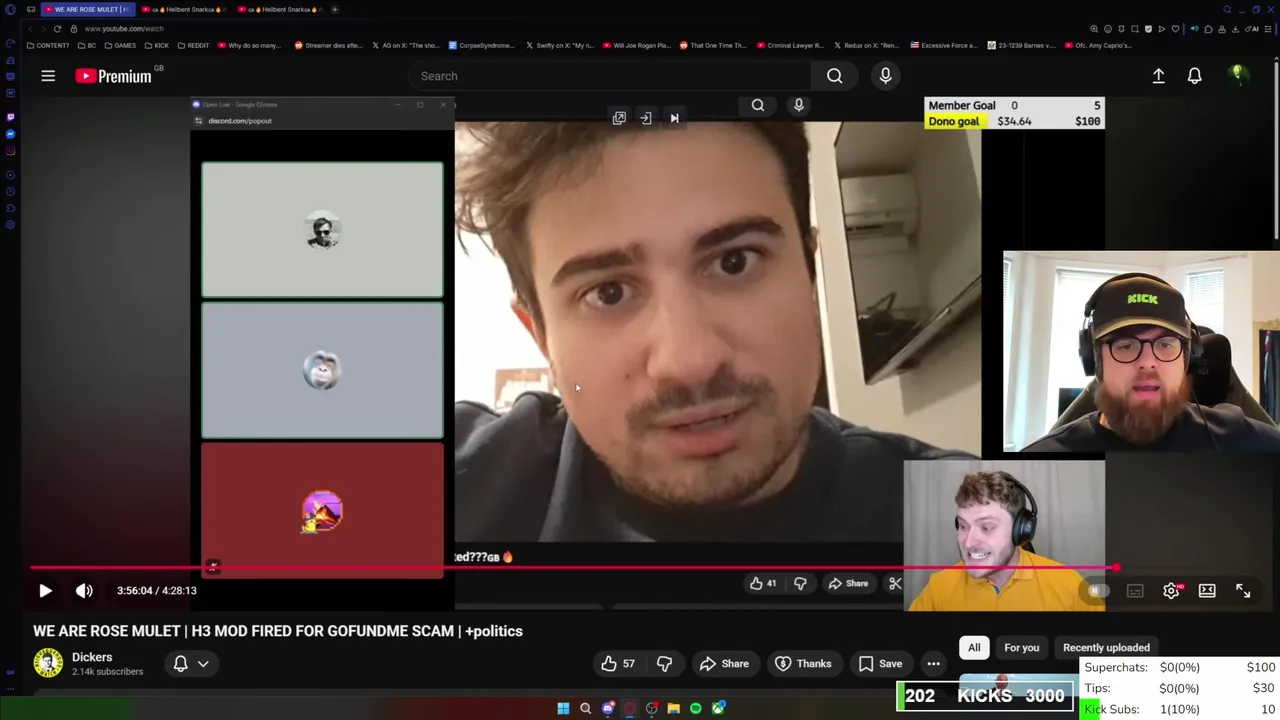Click Share in the embedded inner player
The width and height of the screenshot is (1280, 720).
point(848,584)
